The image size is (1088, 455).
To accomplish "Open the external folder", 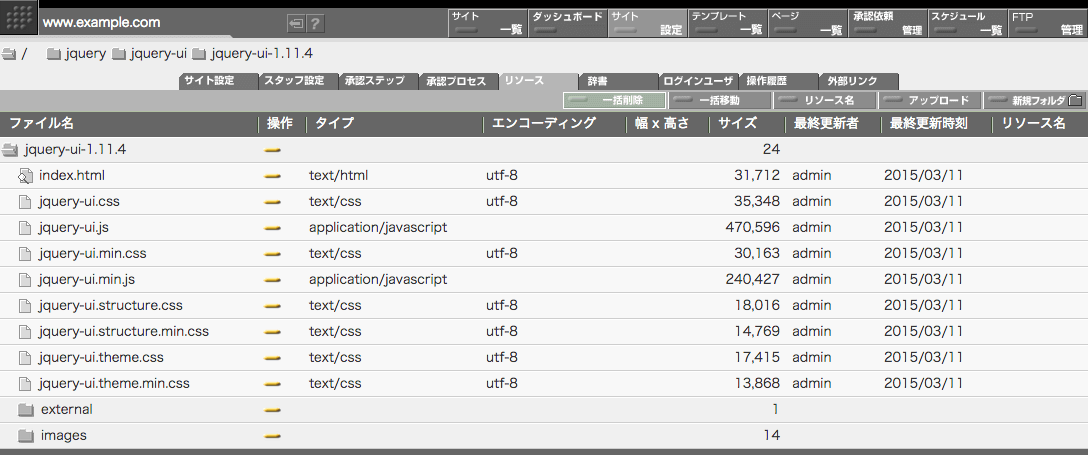I will (x=66, y=409).
